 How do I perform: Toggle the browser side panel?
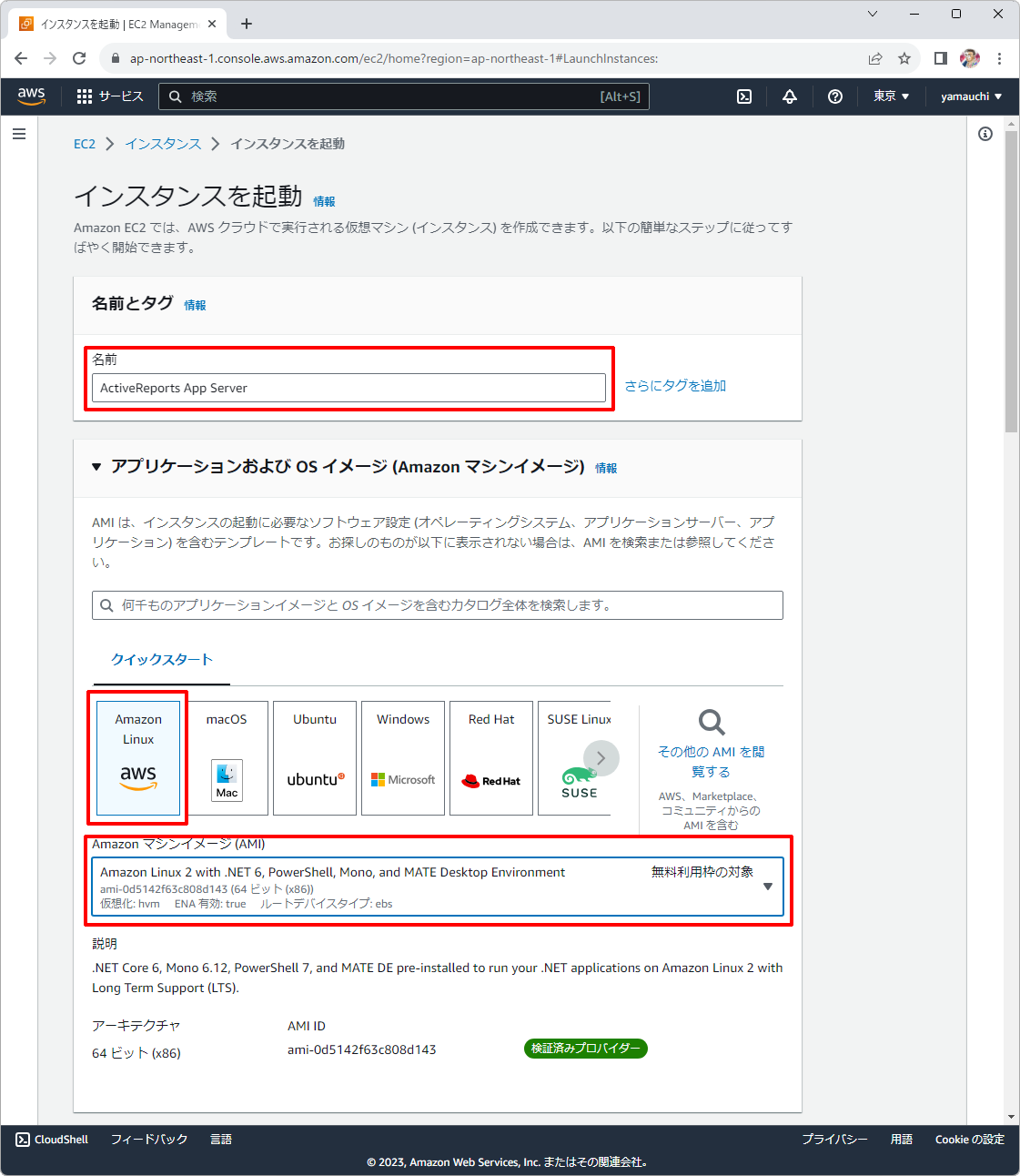(x=941, y=58)
